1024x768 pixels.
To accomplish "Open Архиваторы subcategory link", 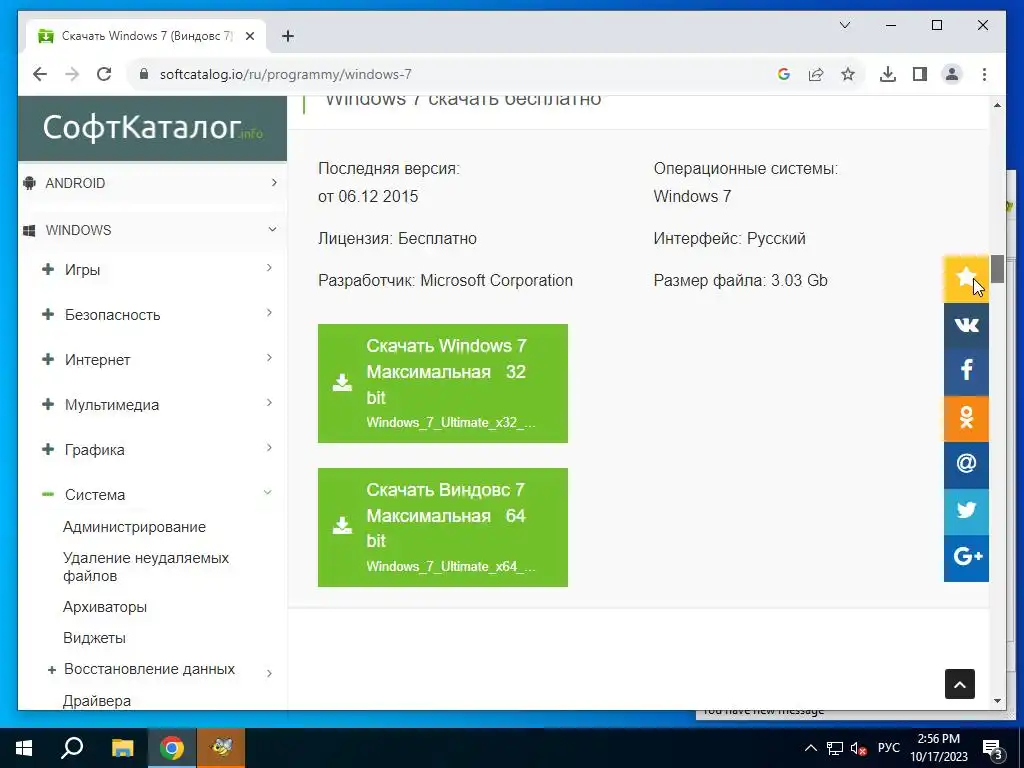I will click(104, 607).
